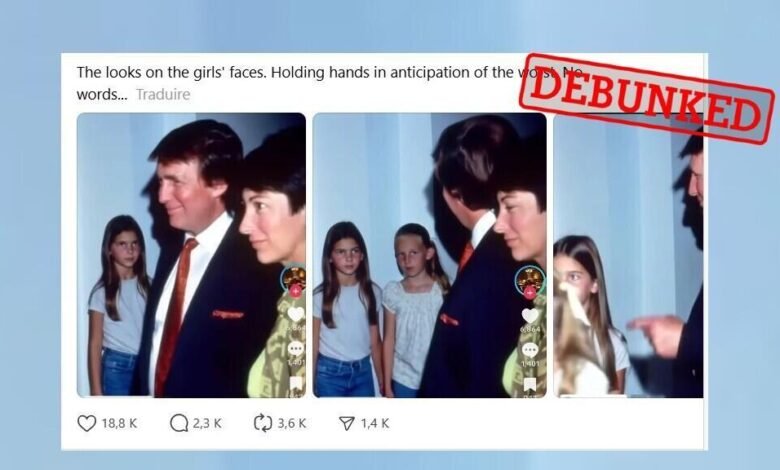Click the red follow plus badge in the first photo

point(295,291)
